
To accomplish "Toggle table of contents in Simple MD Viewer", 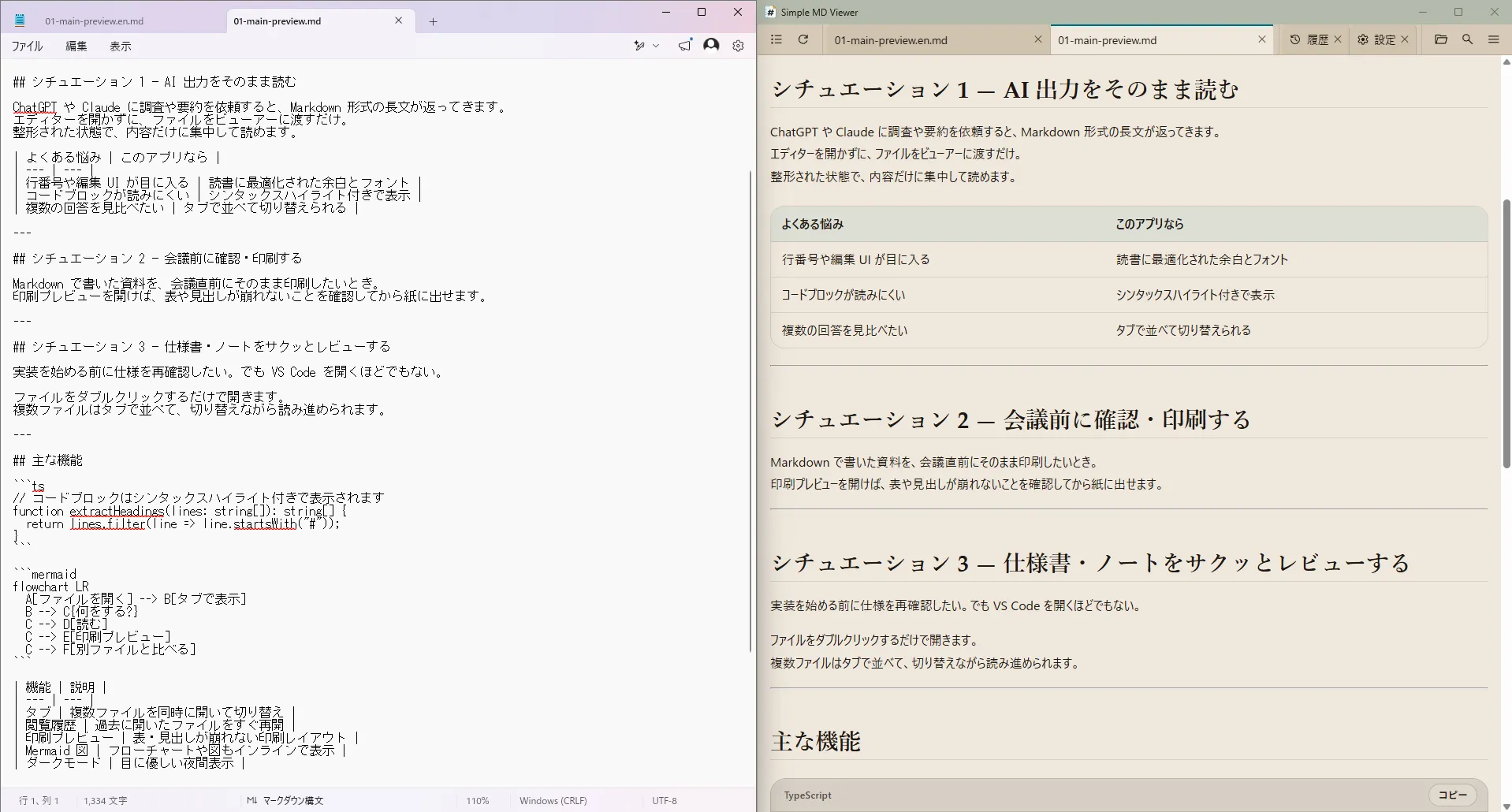I will pyautogui.click(x=776, y=39).
